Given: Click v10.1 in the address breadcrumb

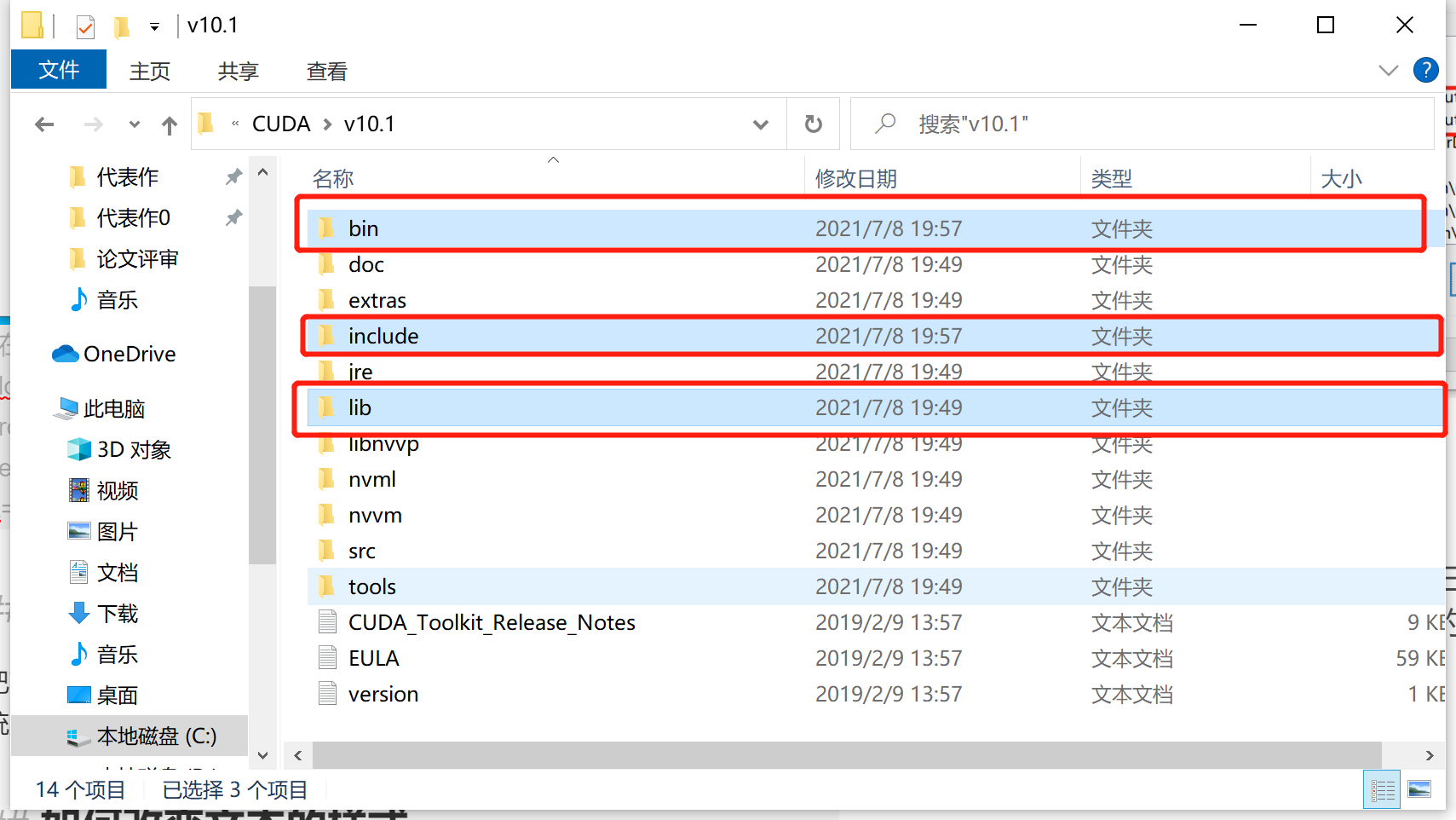Looking at the screenshot, I should (370, 124).
